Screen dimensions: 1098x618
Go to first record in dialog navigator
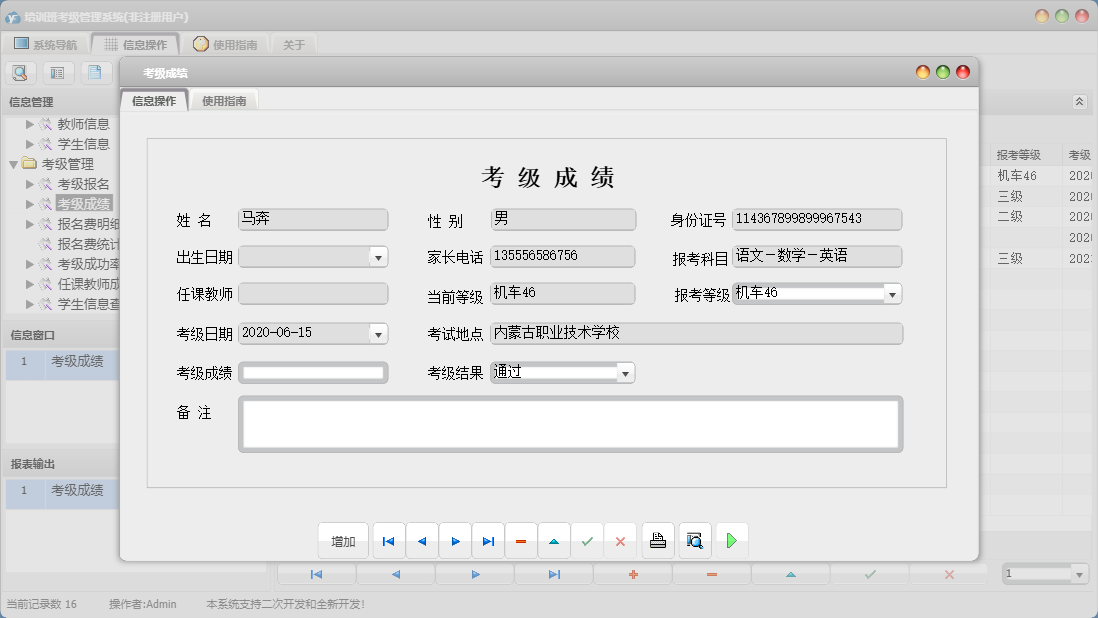click(x=389, y=541)
